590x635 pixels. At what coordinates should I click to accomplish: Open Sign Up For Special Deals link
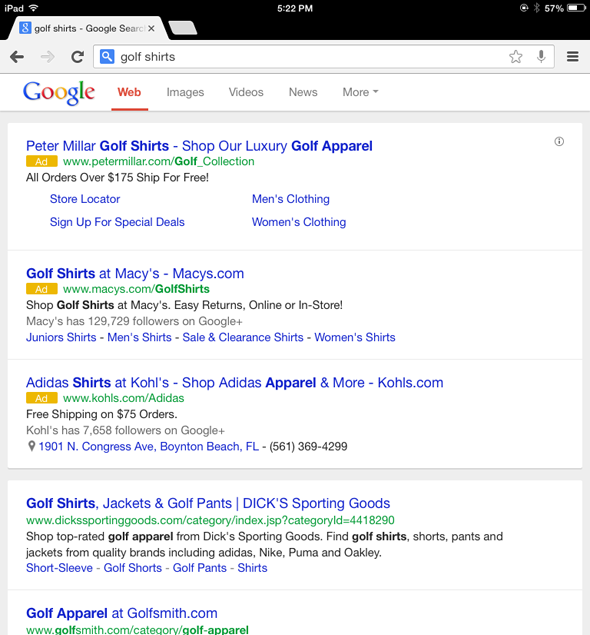[x=117, y=222]
